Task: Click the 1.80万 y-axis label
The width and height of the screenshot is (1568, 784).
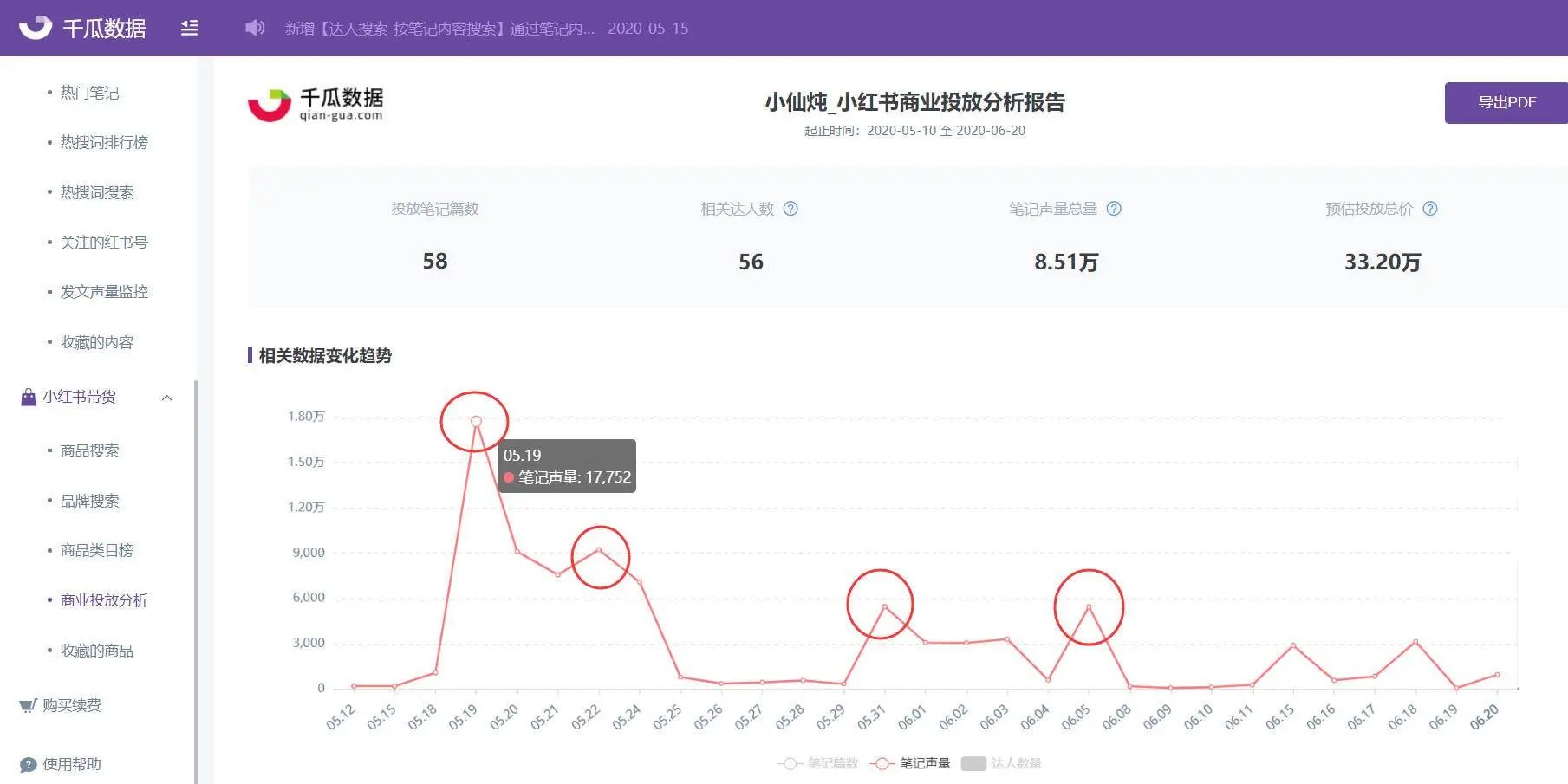Action: [306, 417]
